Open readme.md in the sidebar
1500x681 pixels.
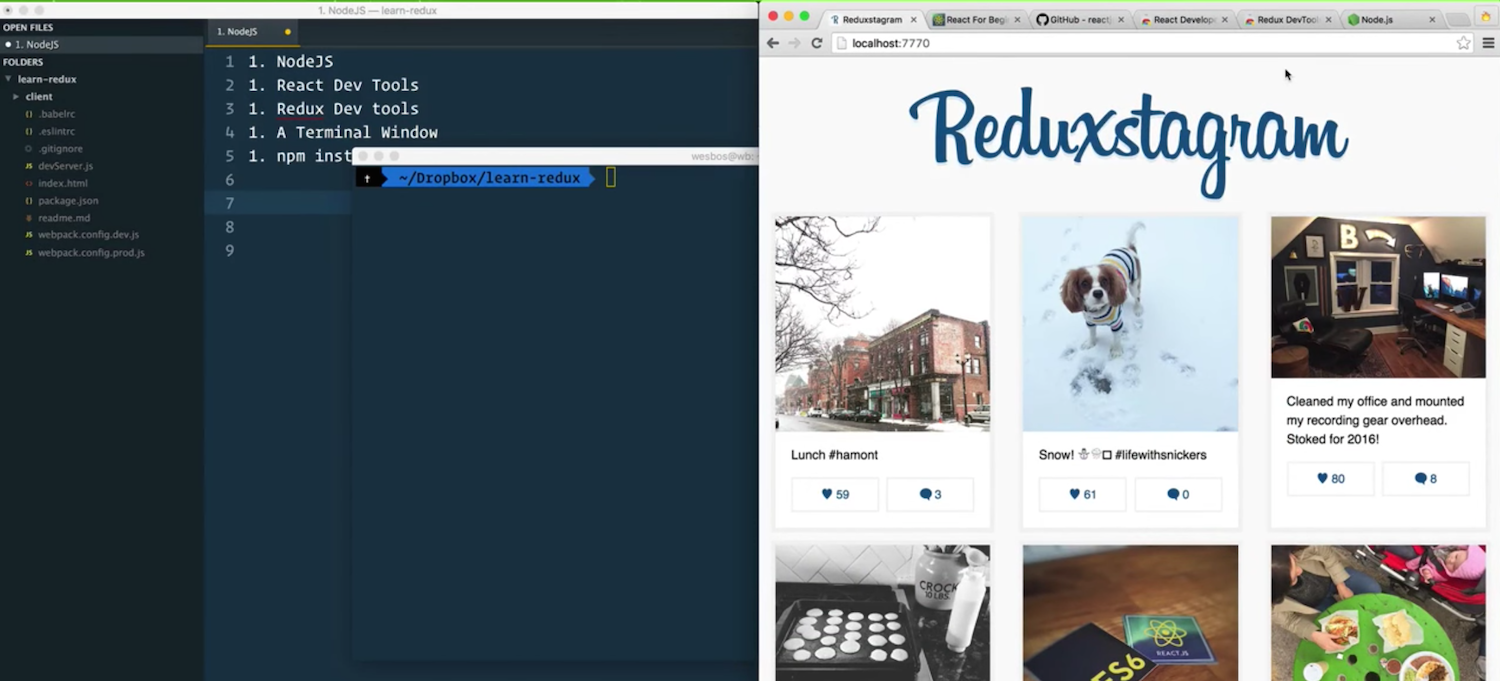(x=64, y=218)
